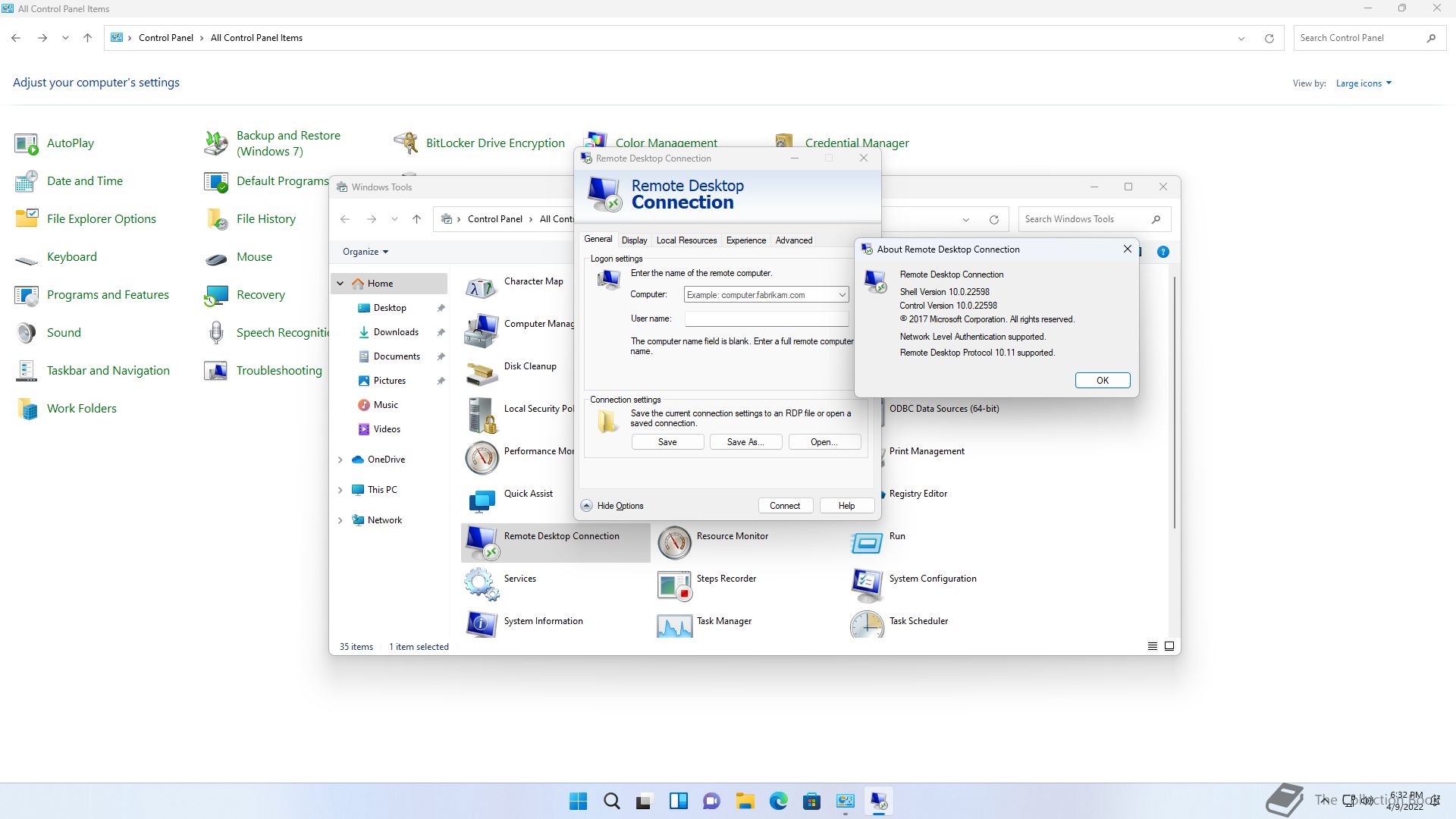
Task: Open Backup and Restore (Windows 7) icon
Action: 216,143
